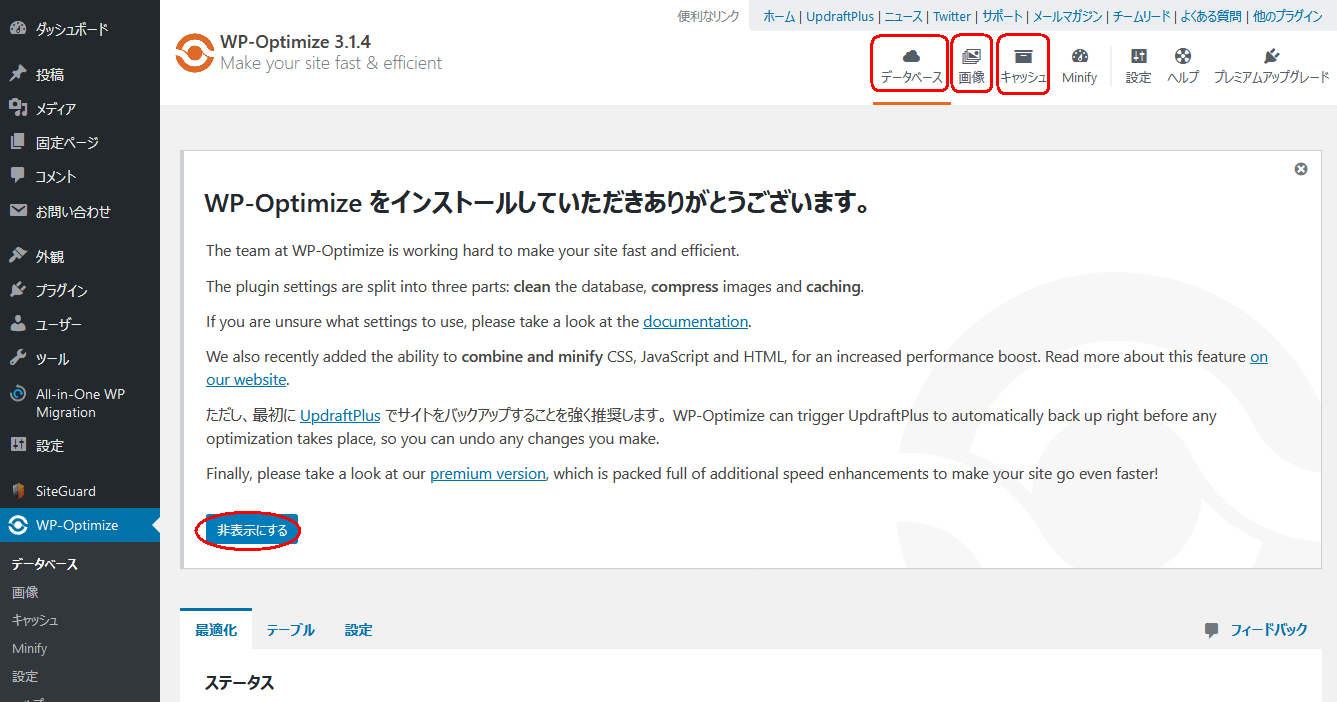
Task: Click the SiteGuard shield icon
Action: pyautogui.click(x=18, y=491)
